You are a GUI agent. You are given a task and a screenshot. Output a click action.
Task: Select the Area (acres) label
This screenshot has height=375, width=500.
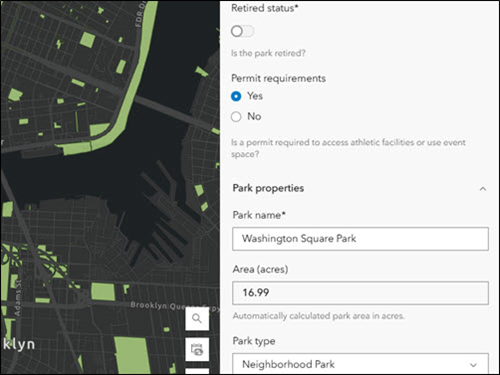click(x=260, y=269)
